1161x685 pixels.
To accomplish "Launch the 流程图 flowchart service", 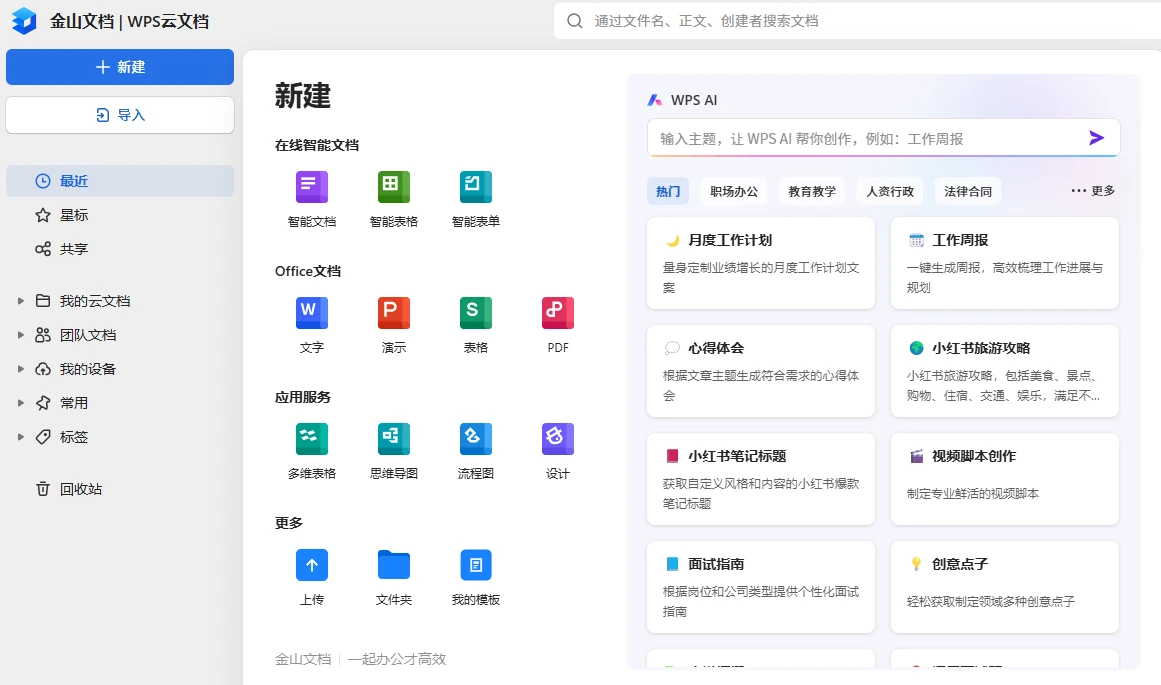I will tap(475, 440).
